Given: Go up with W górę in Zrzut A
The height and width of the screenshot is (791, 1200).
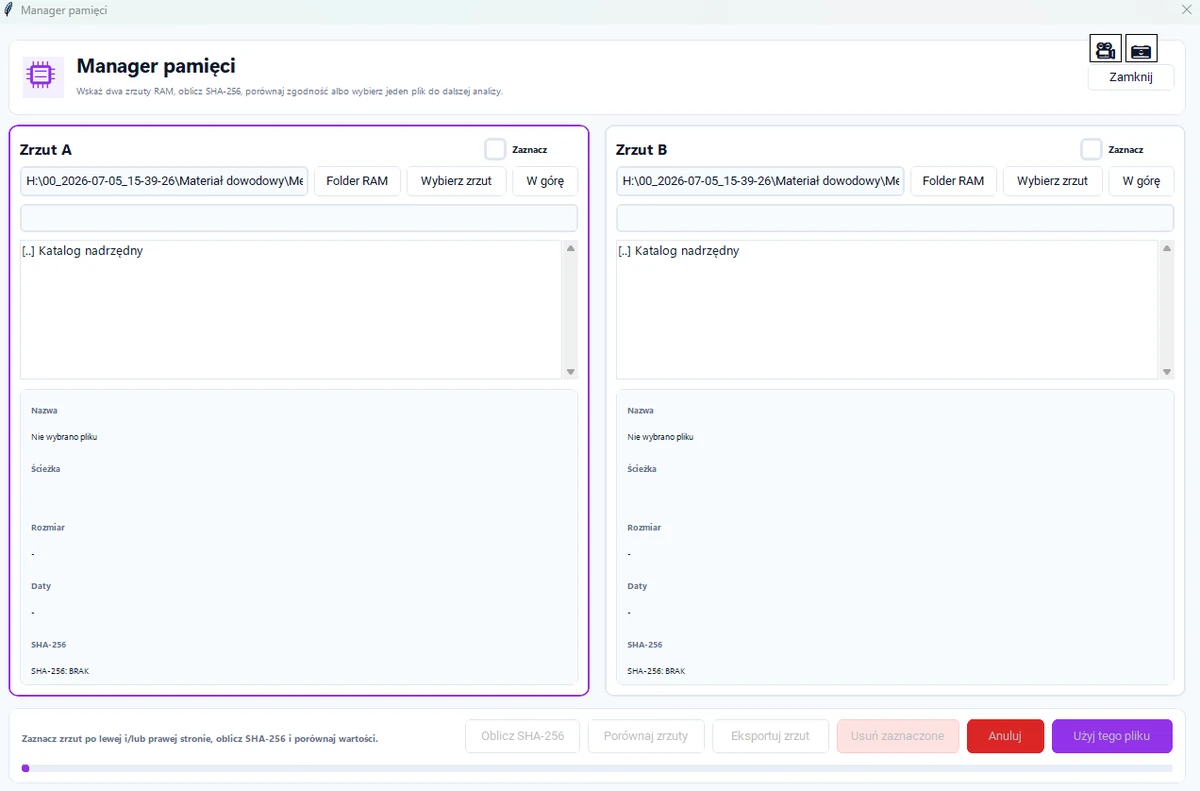Looking at the screenshot, I should [545, 181].
